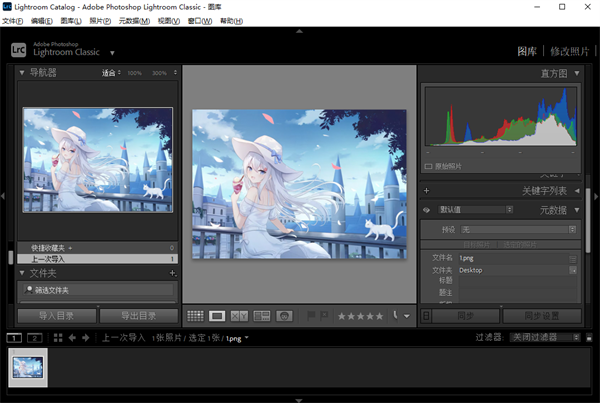The image size is (600, 403).
Task: Flag the photo as picked
Action: click(310, 316)
